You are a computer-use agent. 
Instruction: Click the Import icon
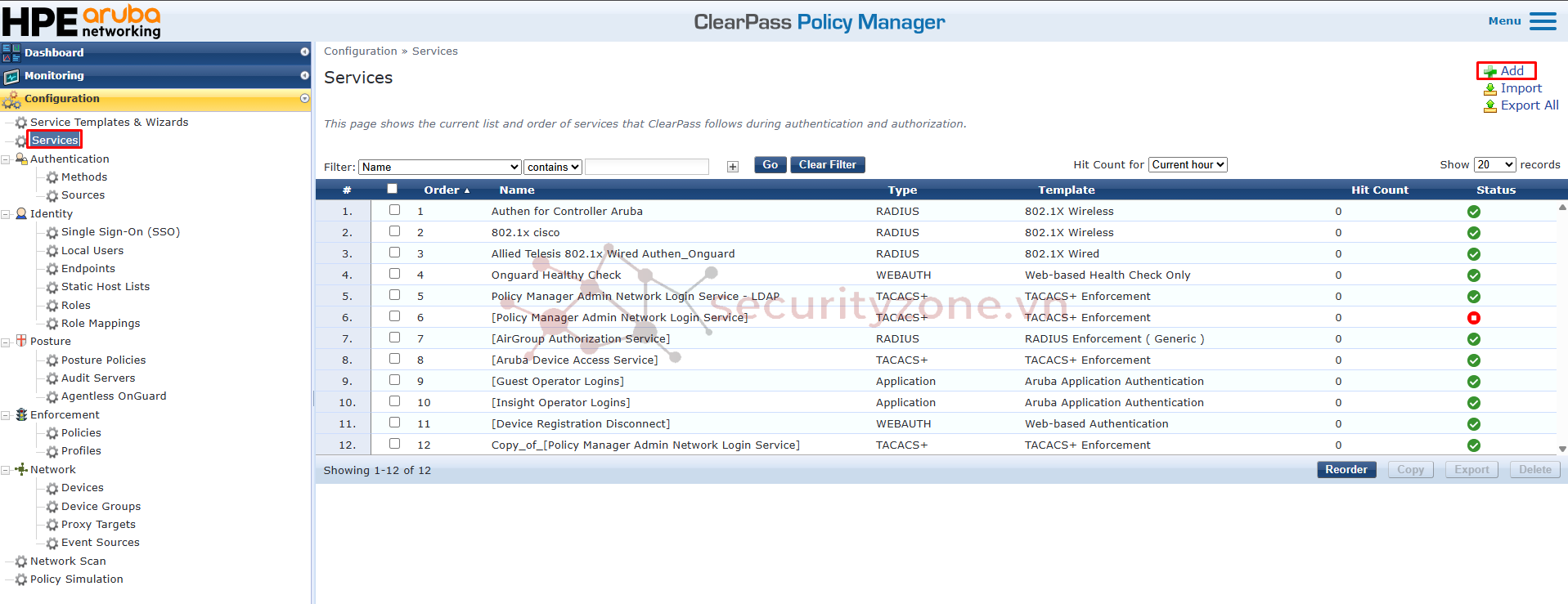1490,88
